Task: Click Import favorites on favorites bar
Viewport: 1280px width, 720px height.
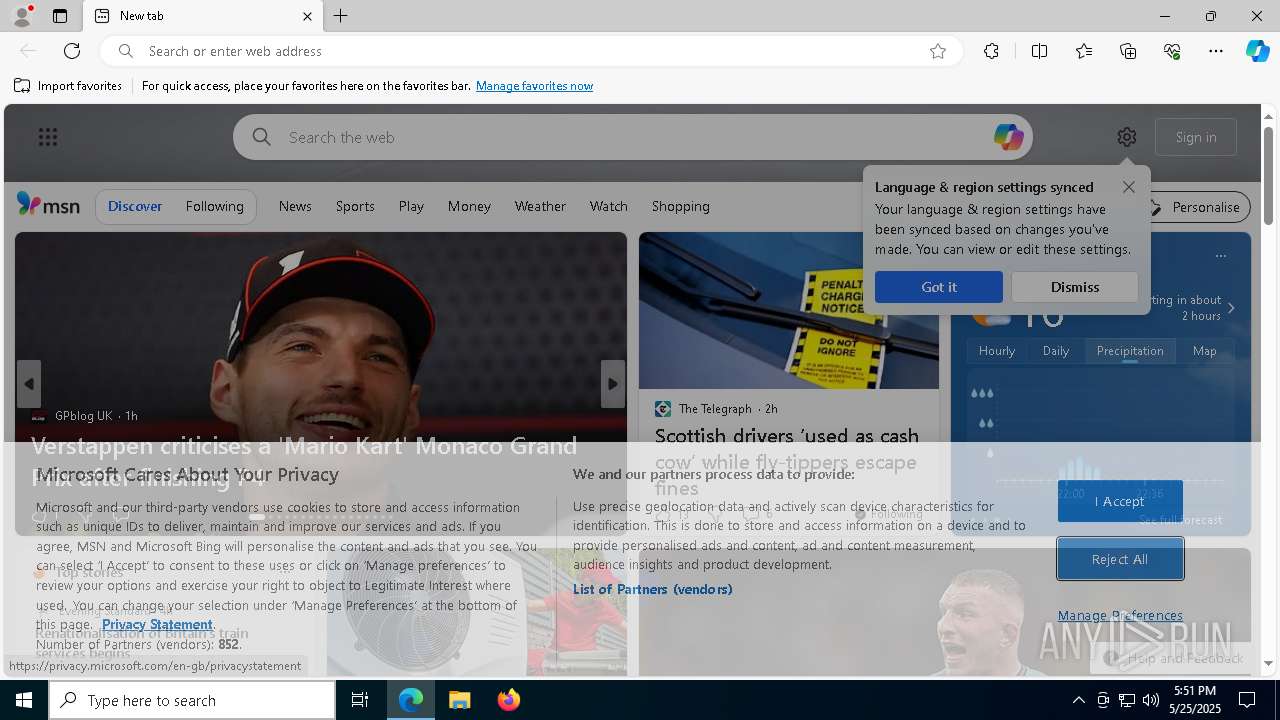Action: tap(68, 86)
